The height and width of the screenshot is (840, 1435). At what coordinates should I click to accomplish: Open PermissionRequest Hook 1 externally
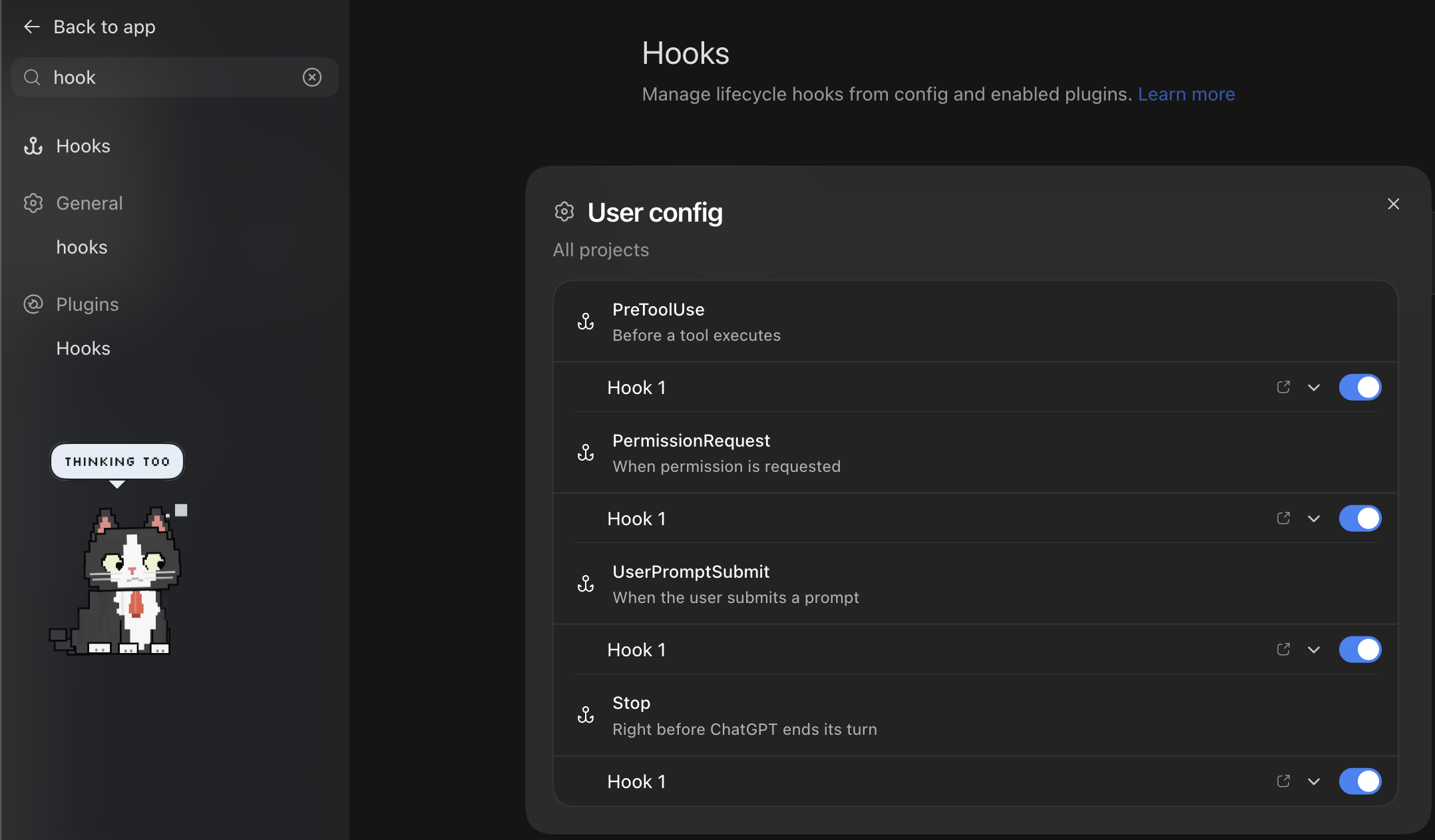click(x=1284, y=519)
